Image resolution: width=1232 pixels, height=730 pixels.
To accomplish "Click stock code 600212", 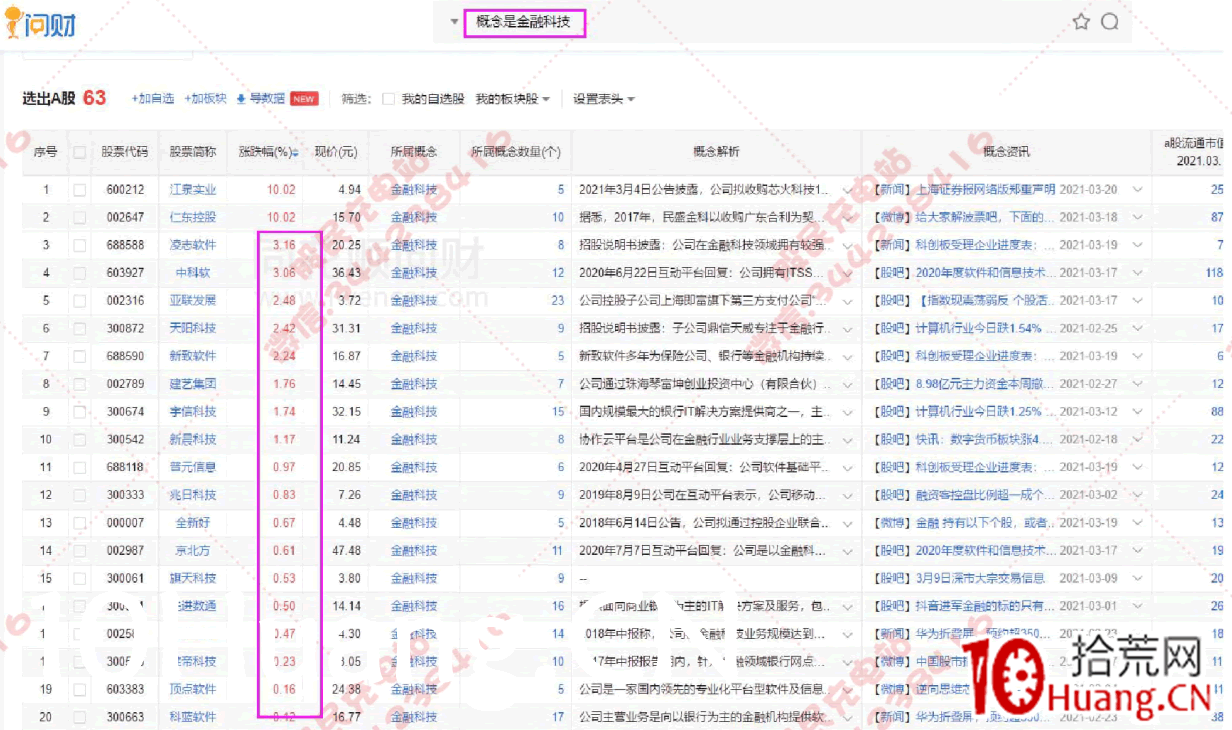I will pos(125,189).
